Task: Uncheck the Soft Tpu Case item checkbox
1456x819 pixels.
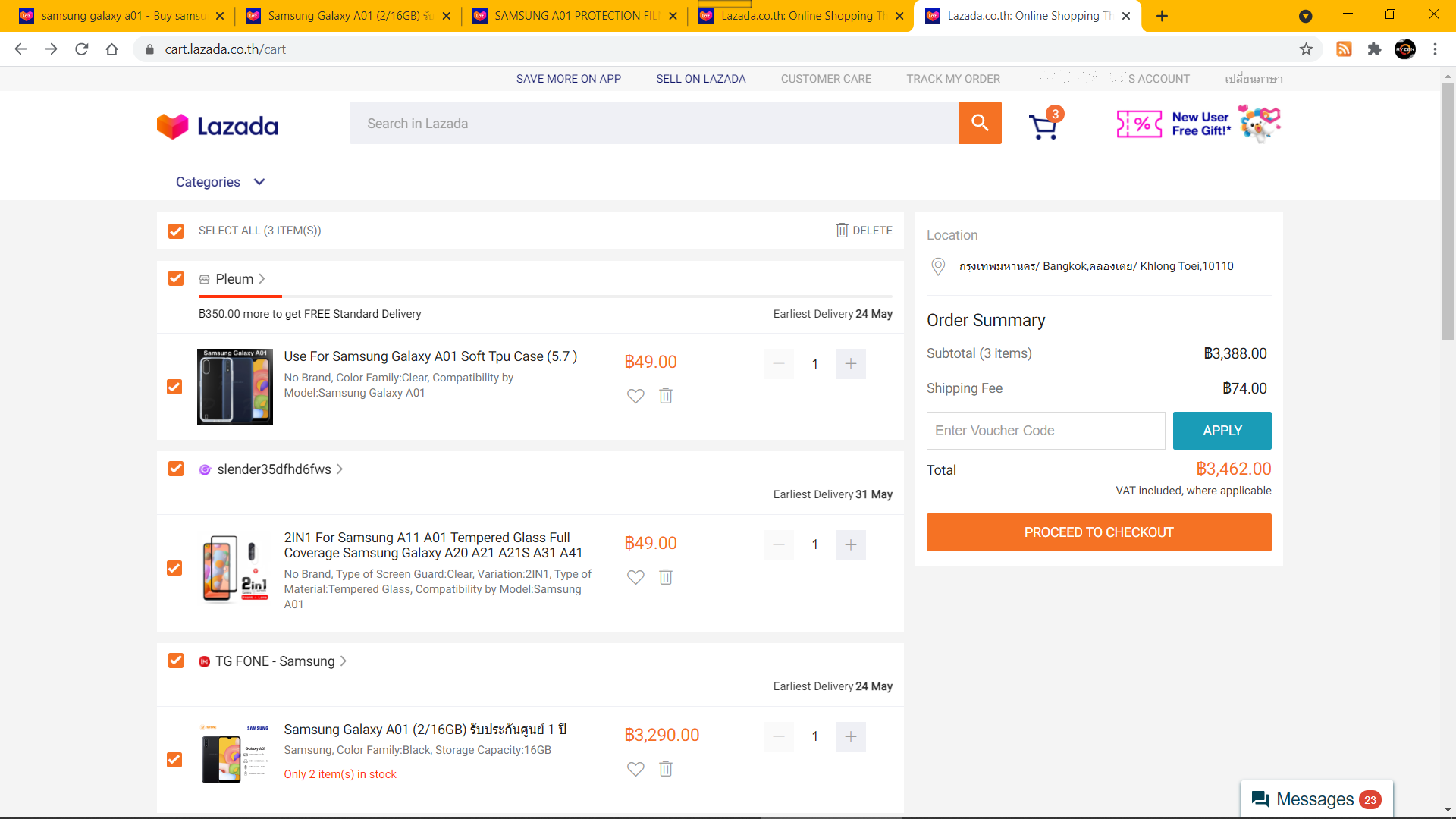Action: 174,387
